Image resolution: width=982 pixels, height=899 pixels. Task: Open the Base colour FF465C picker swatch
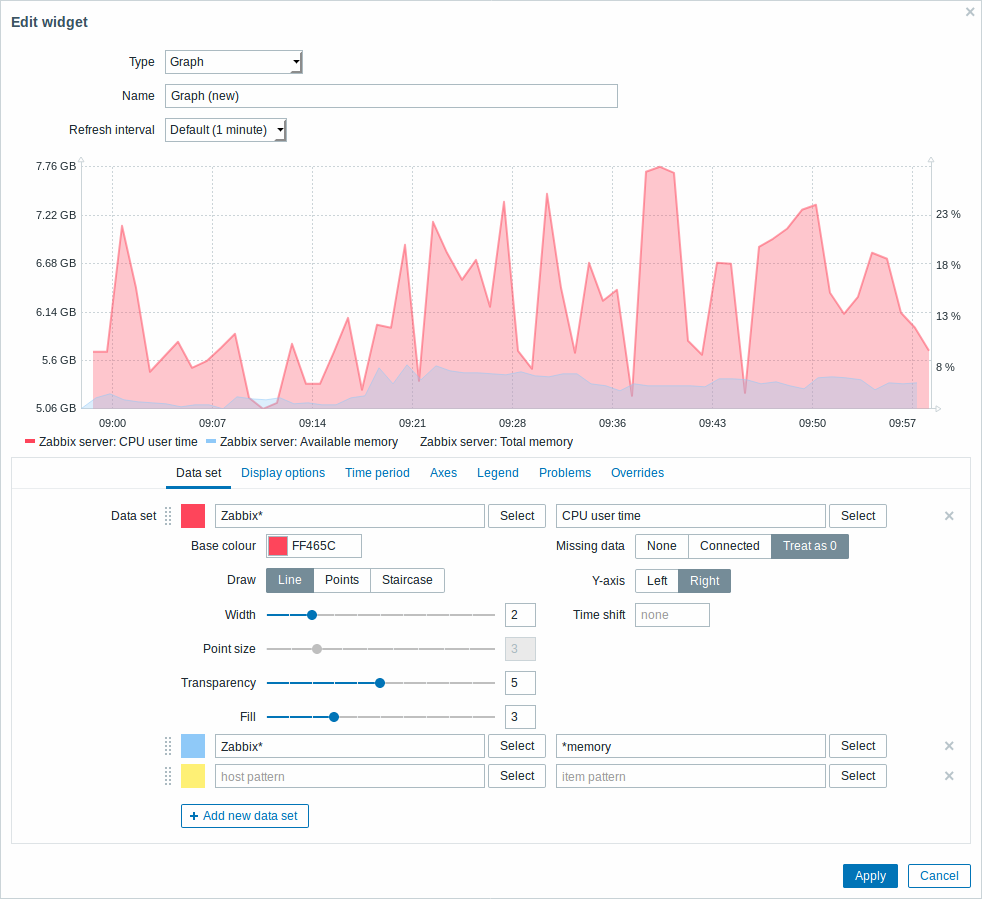277,546
